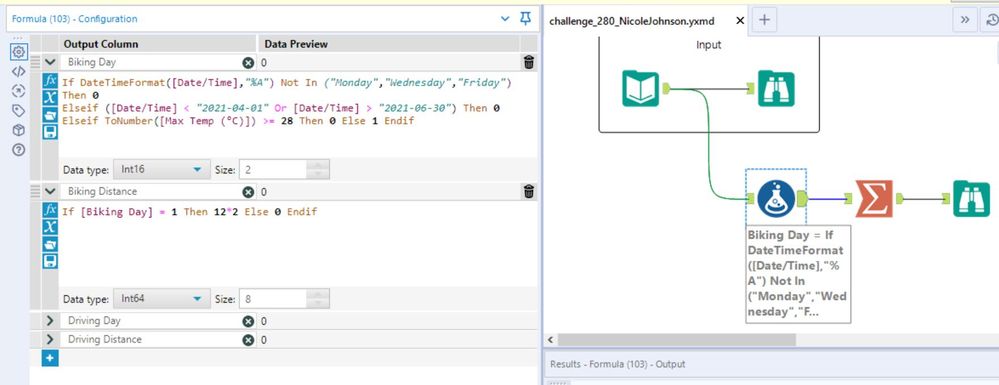Click the Results - Formula (103) - Output title
This screenshot has height=385, width=999.
(617, 365)
